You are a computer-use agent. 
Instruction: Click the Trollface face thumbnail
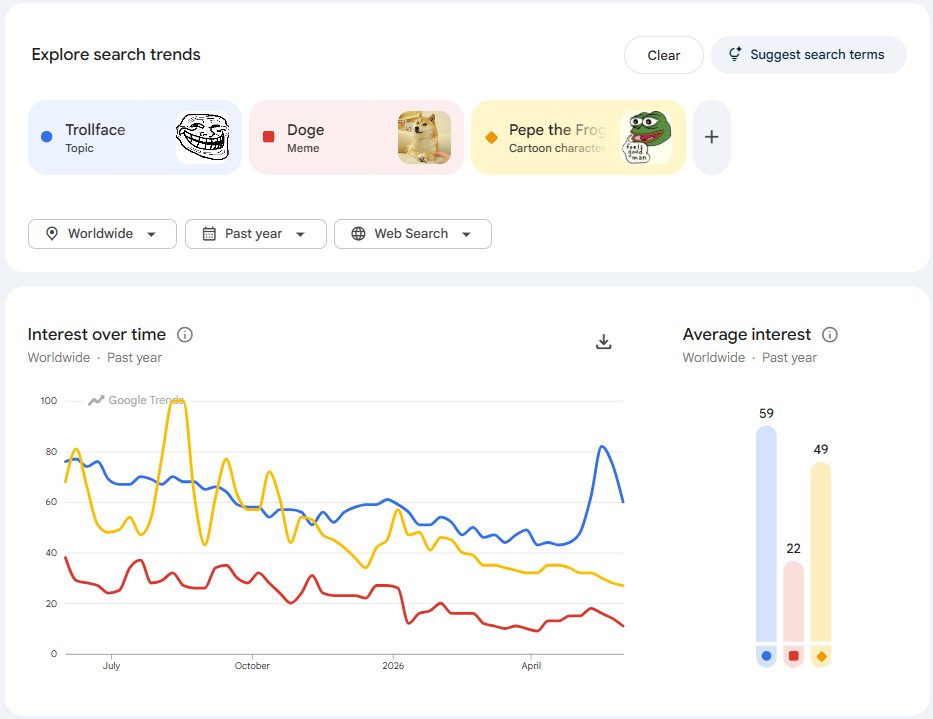(x=202, y=137)
